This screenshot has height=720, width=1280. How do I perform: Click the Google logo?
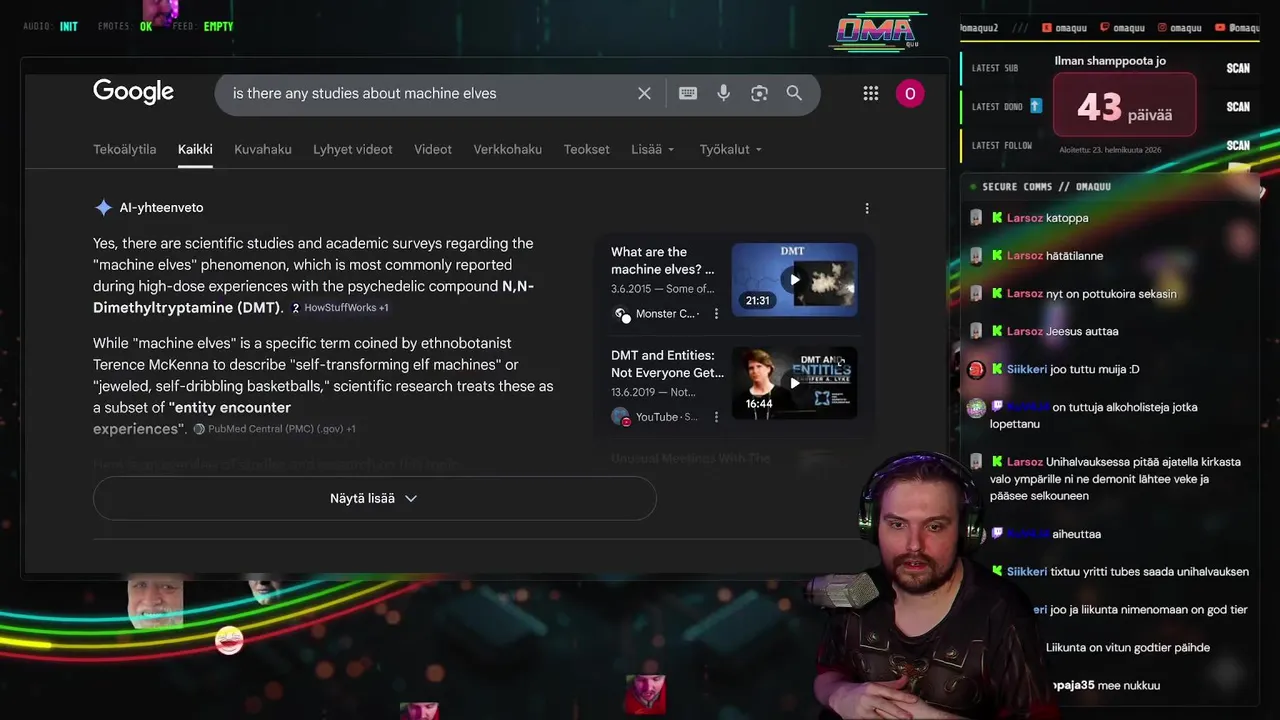tap(133, 92)
